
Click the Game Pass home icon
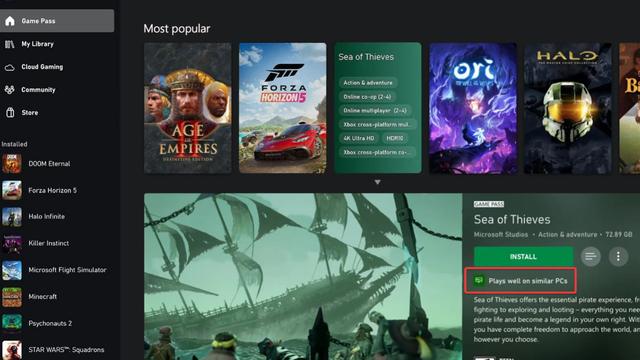tap(10, 21)
